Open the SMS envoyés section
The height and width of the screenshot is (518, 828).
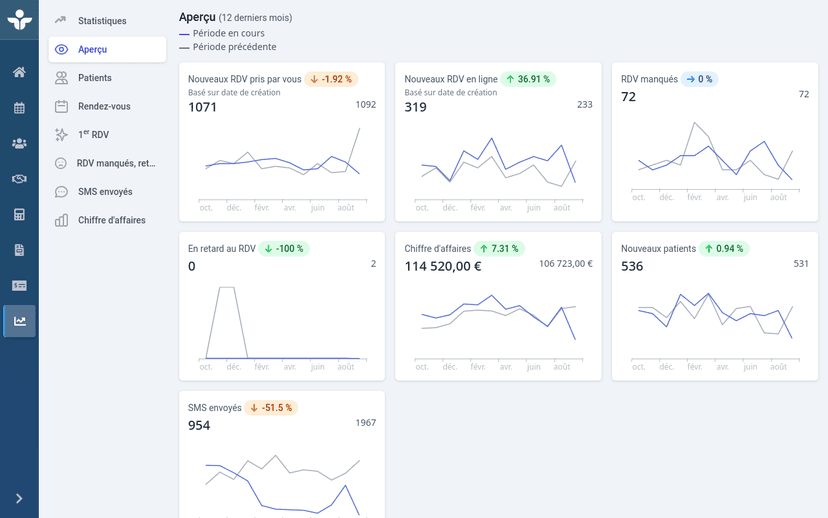coord(107,191)
